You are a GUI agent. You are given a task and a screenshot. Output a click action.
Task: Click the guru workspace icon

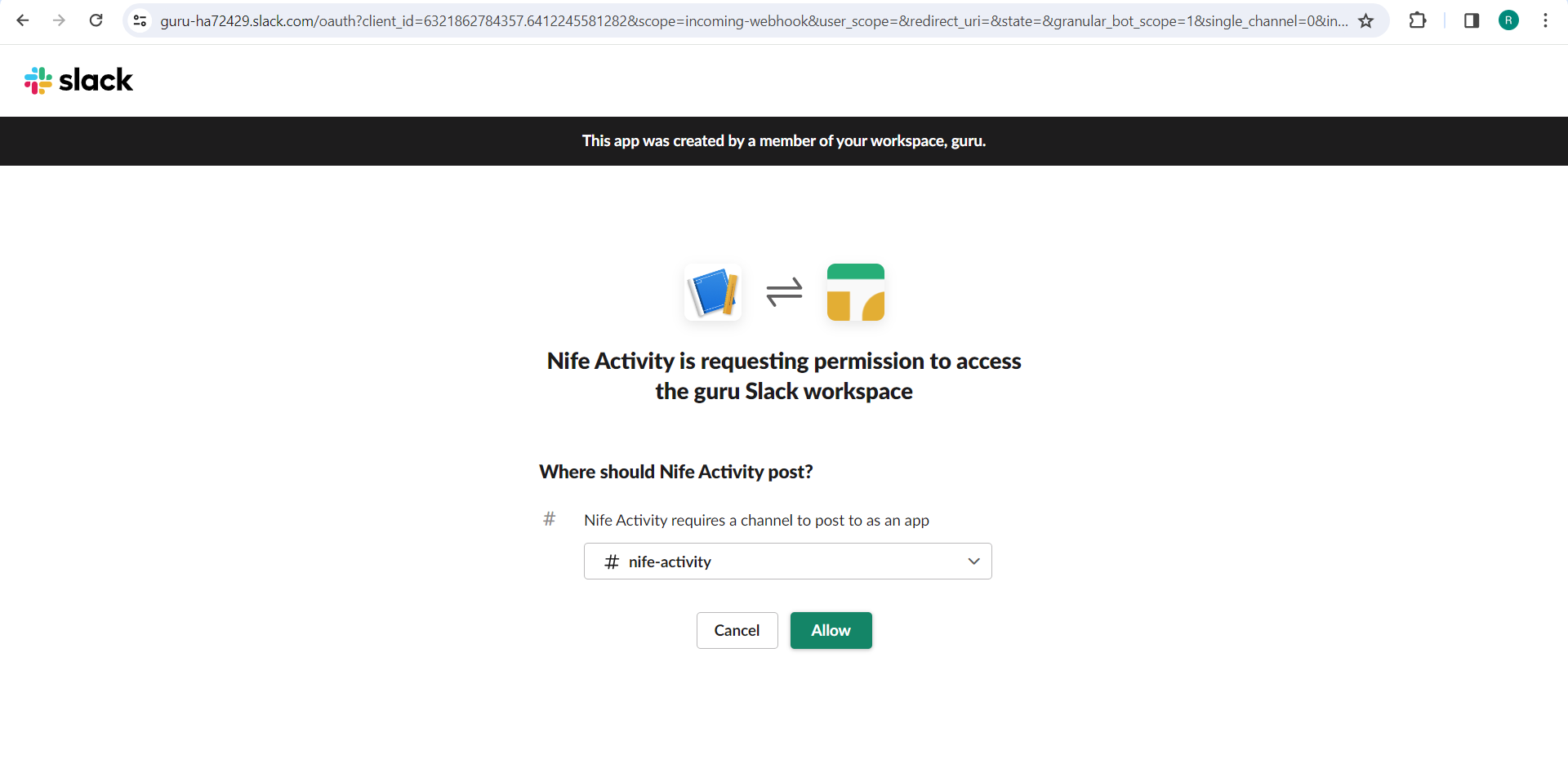click(855, 292)
